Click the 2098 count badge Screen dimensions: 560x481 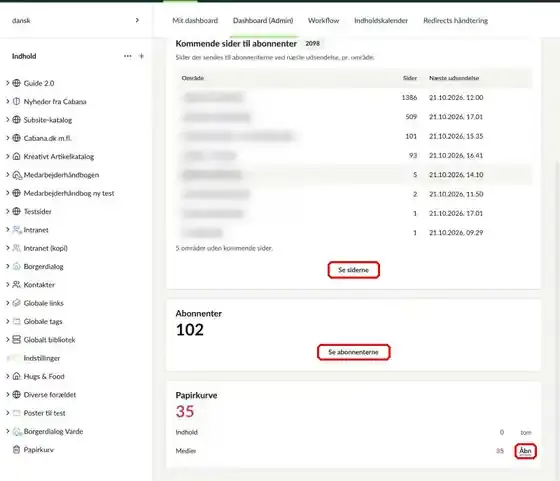(x=312, y=43)
